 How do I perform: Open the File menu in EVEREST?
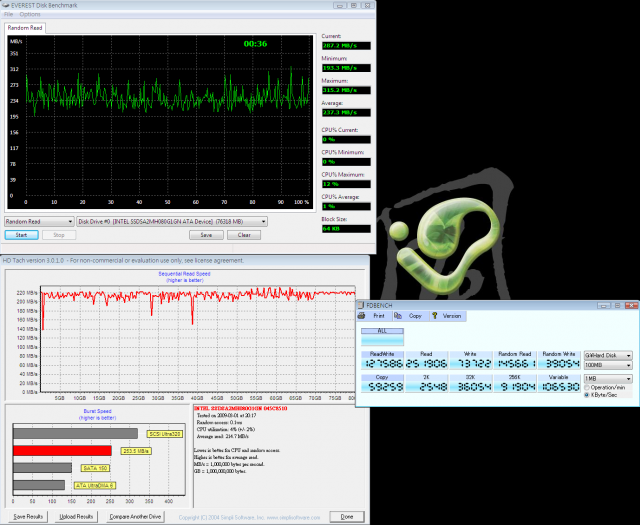[x=9, y=14]
